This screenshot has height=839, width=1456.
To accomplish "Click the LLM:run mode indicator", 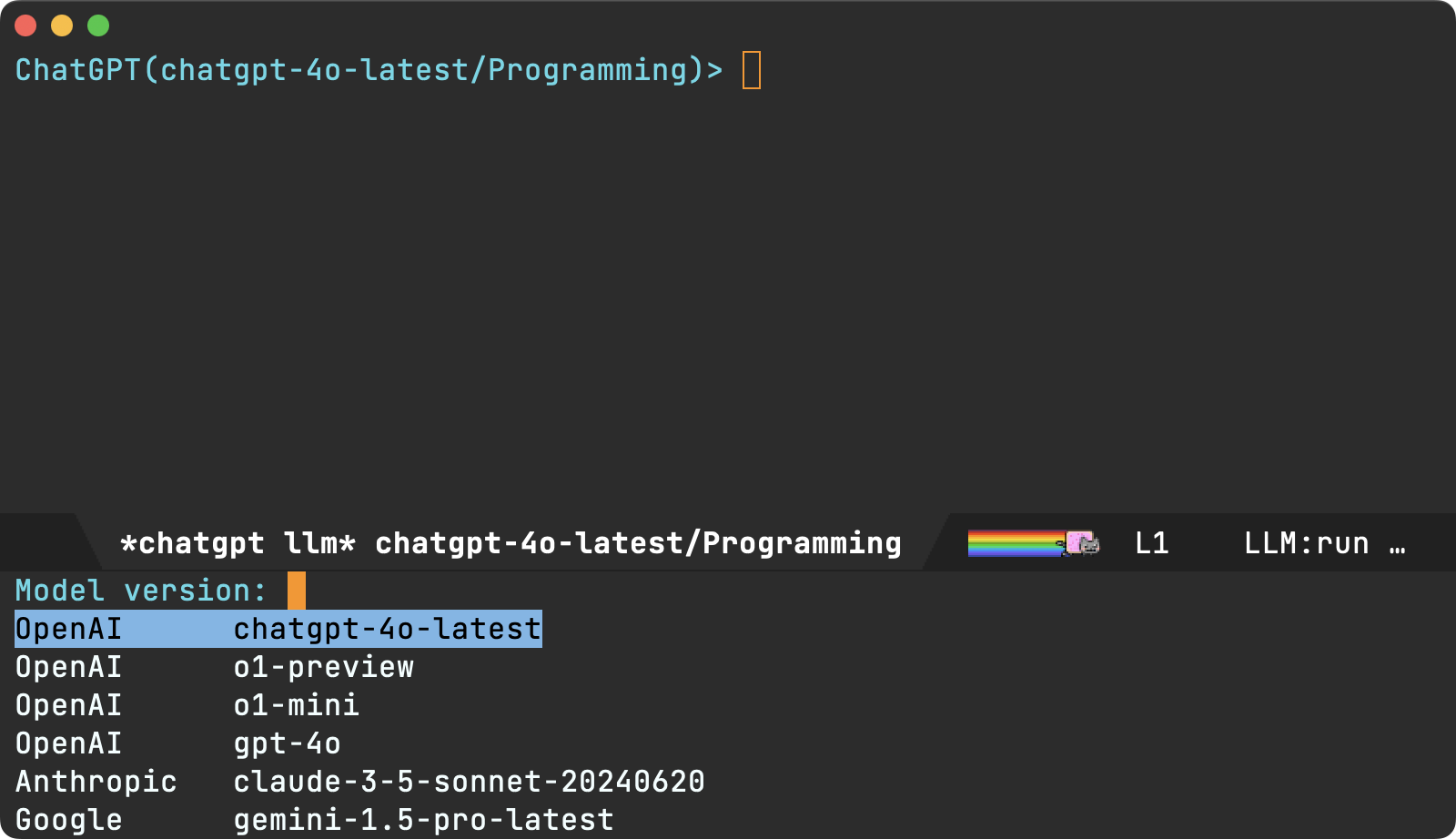I will click(x=1306, y=543).
